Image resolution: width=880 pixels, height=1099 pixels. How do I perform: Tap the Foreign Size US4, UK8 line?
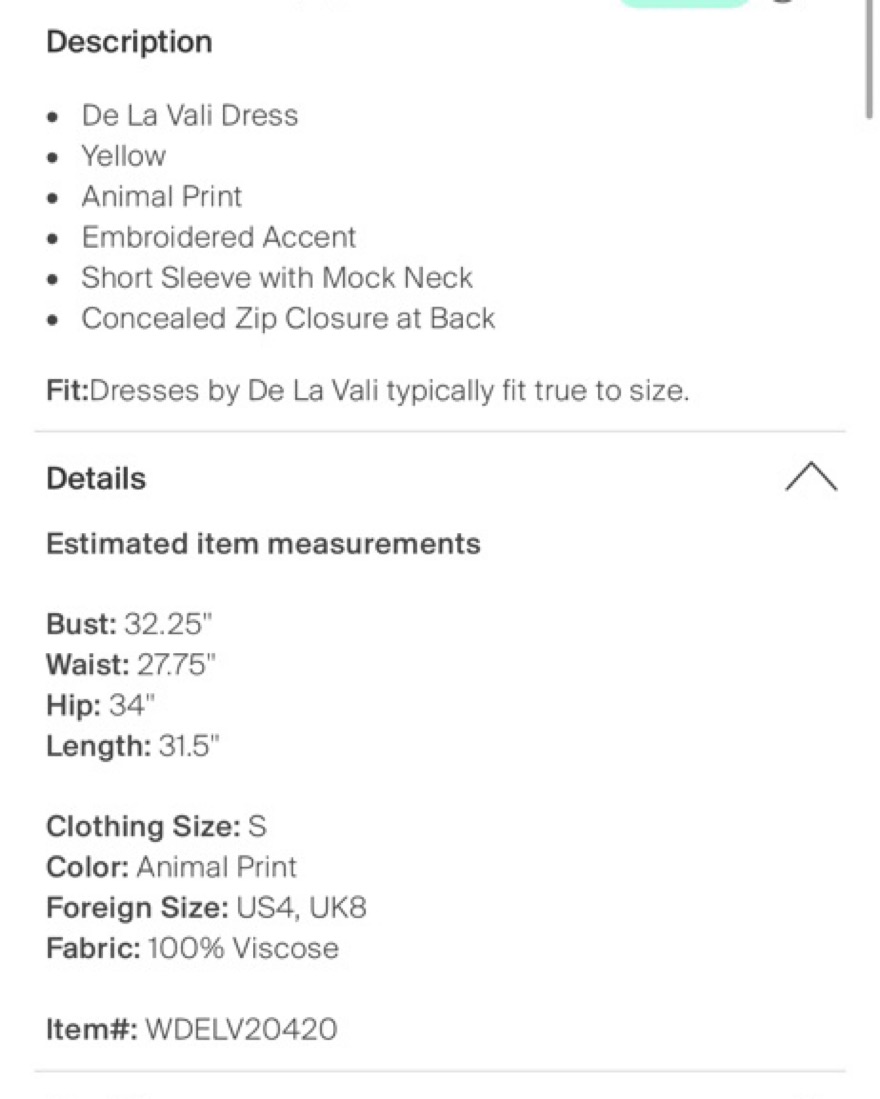(x=207, y=908)
